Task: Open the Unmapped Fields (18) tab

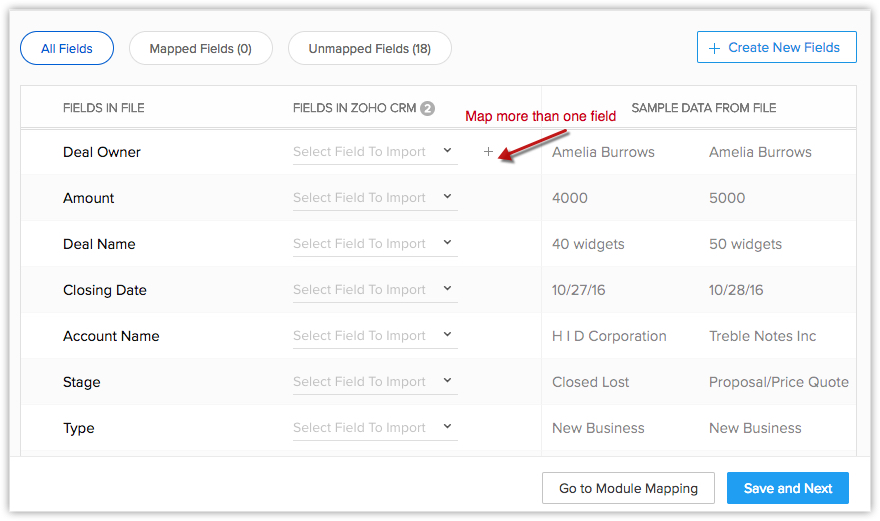Action: pos(369,48)
